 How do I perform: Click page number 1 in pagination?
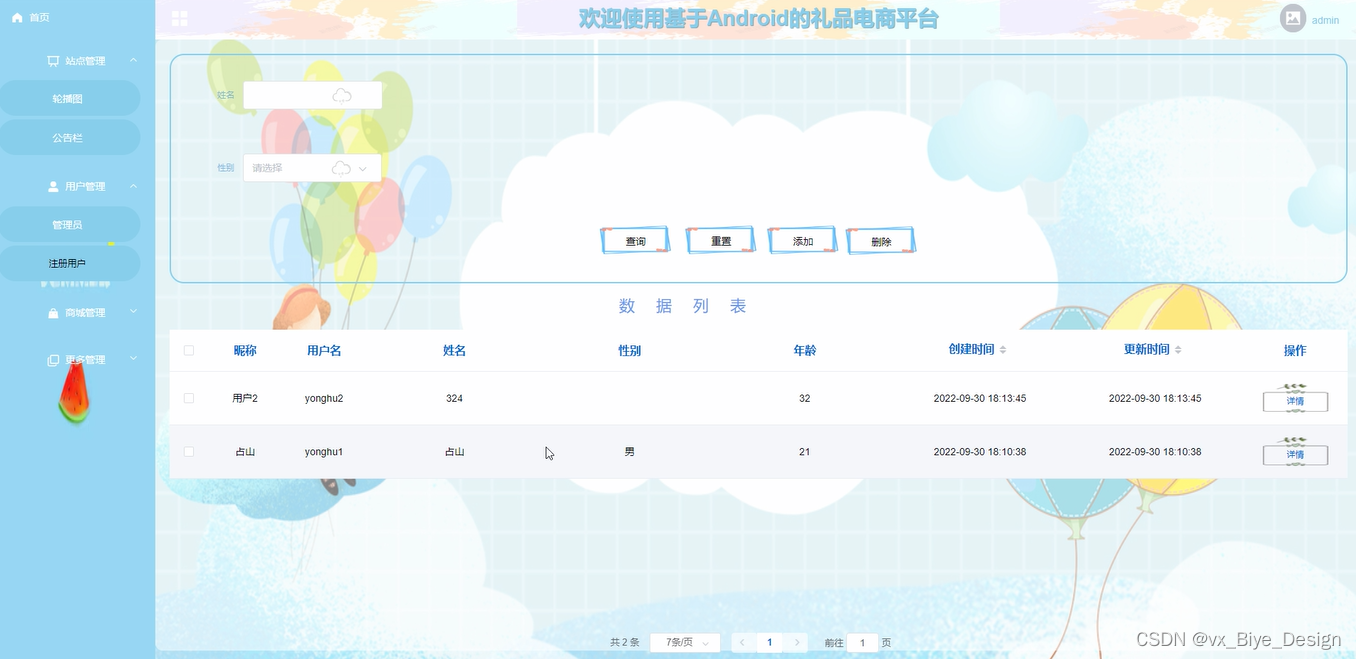coord(769,642)
